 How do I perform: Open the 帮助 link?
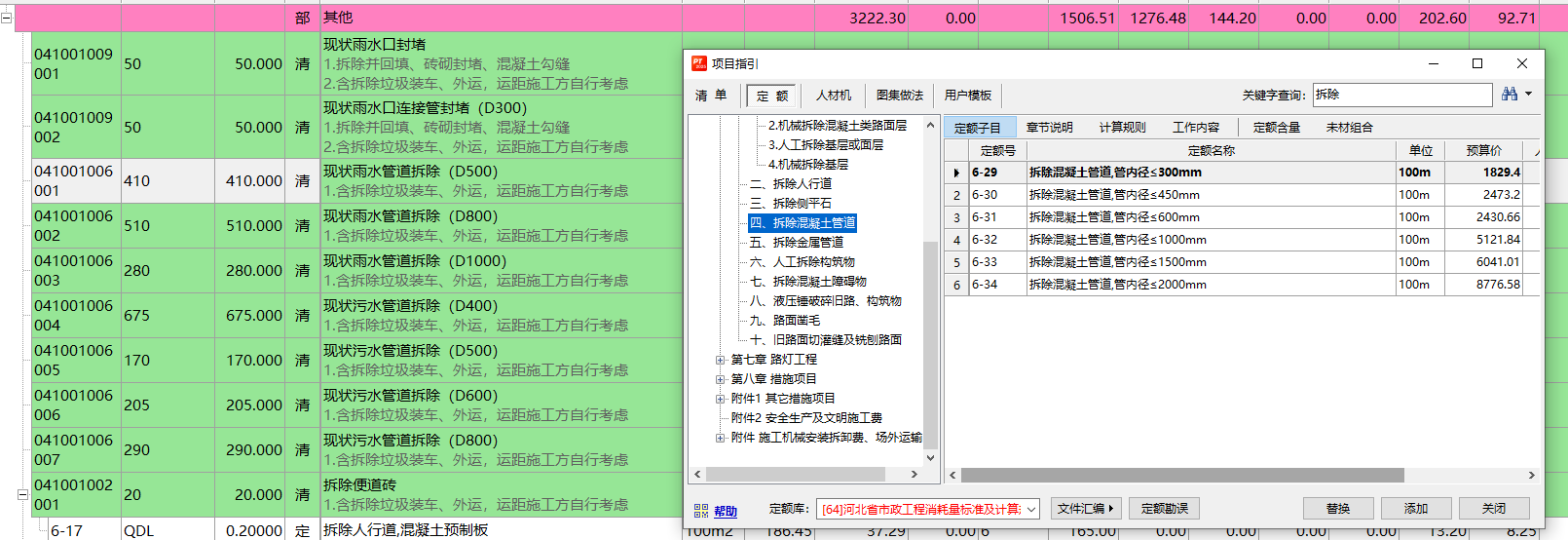[x=726, y=511]
